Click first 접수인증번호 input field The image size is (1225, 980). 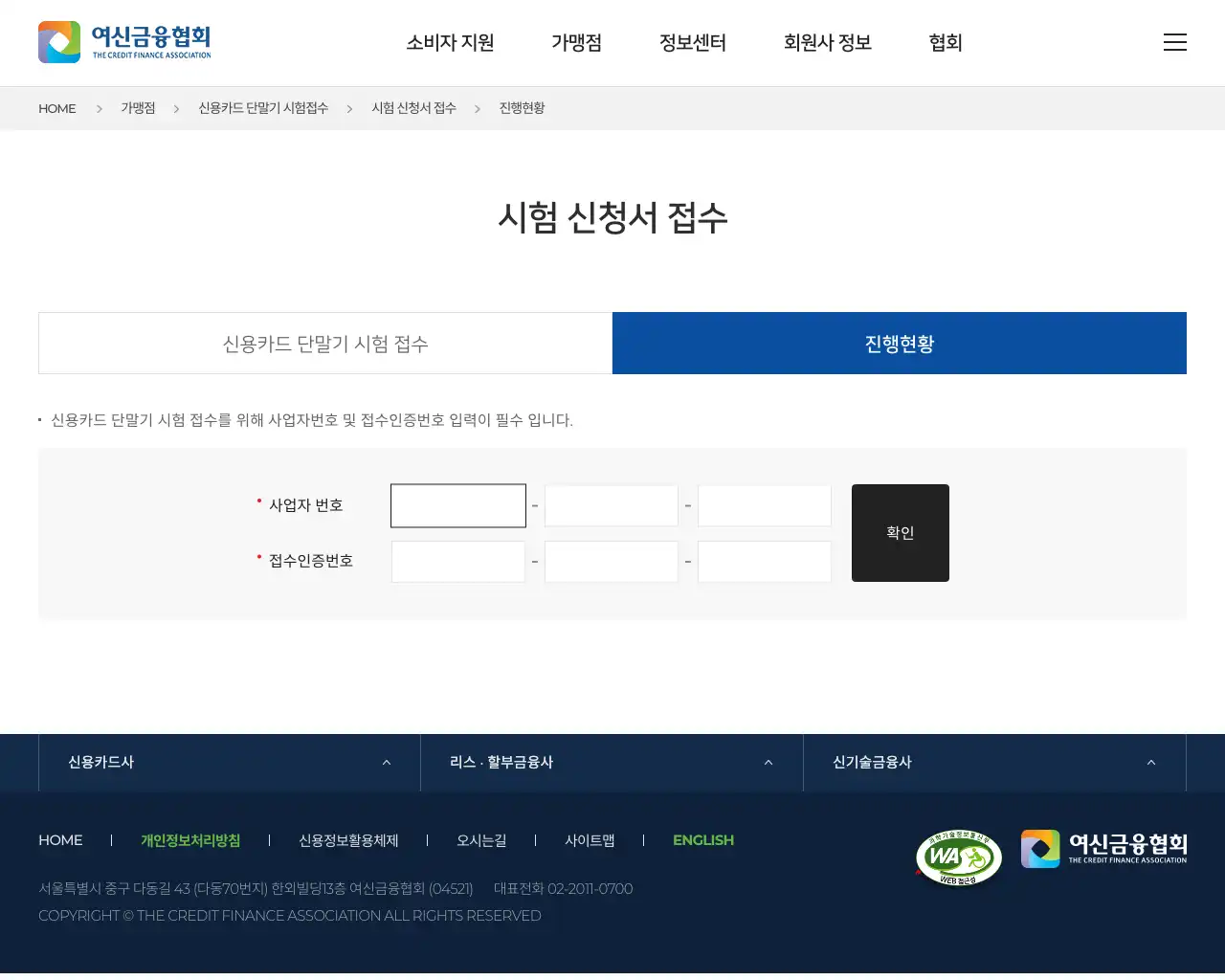point(458,562)
